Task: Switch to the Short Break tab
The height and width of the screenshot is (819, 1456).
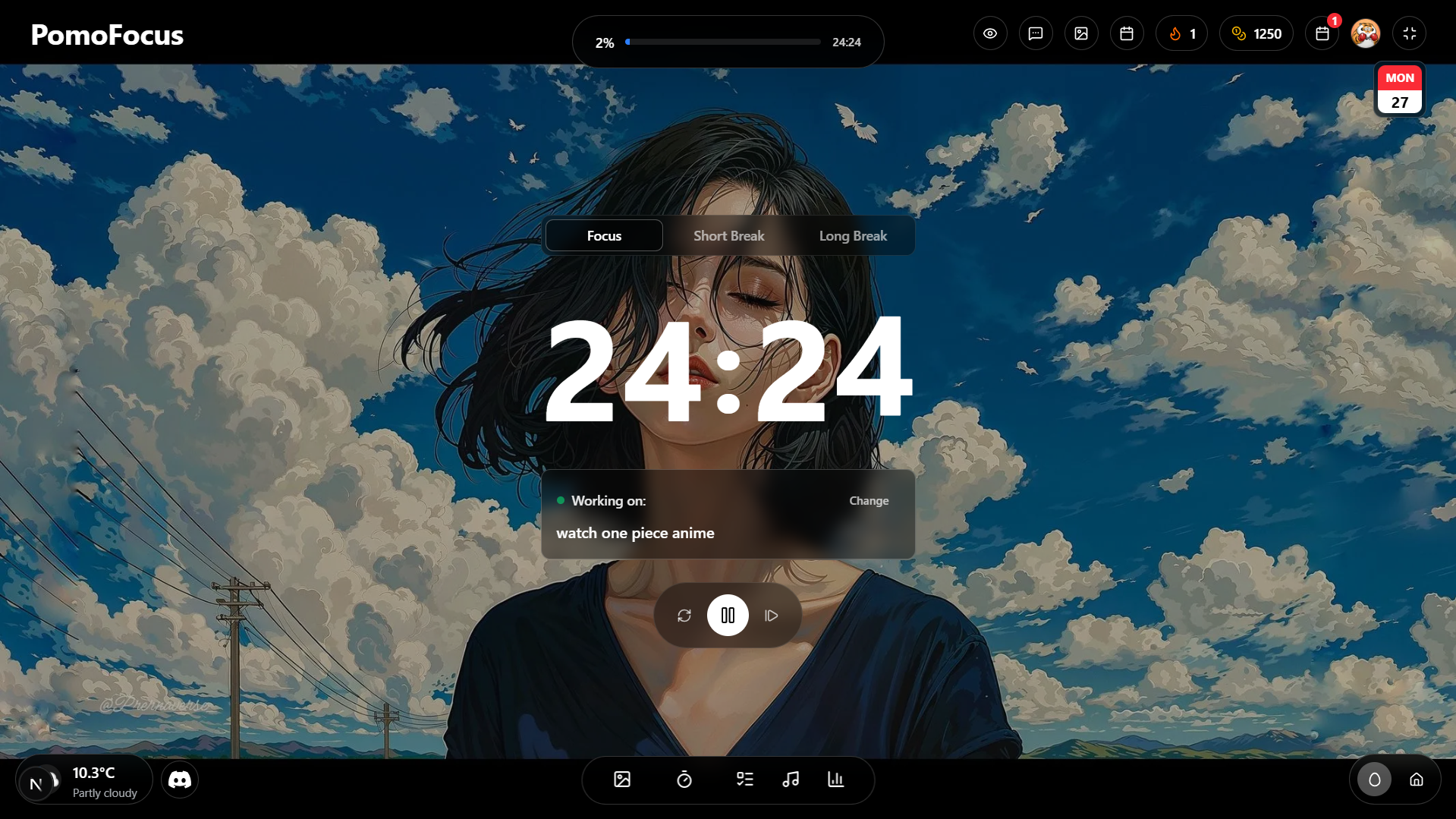Action: click(728, 236)
